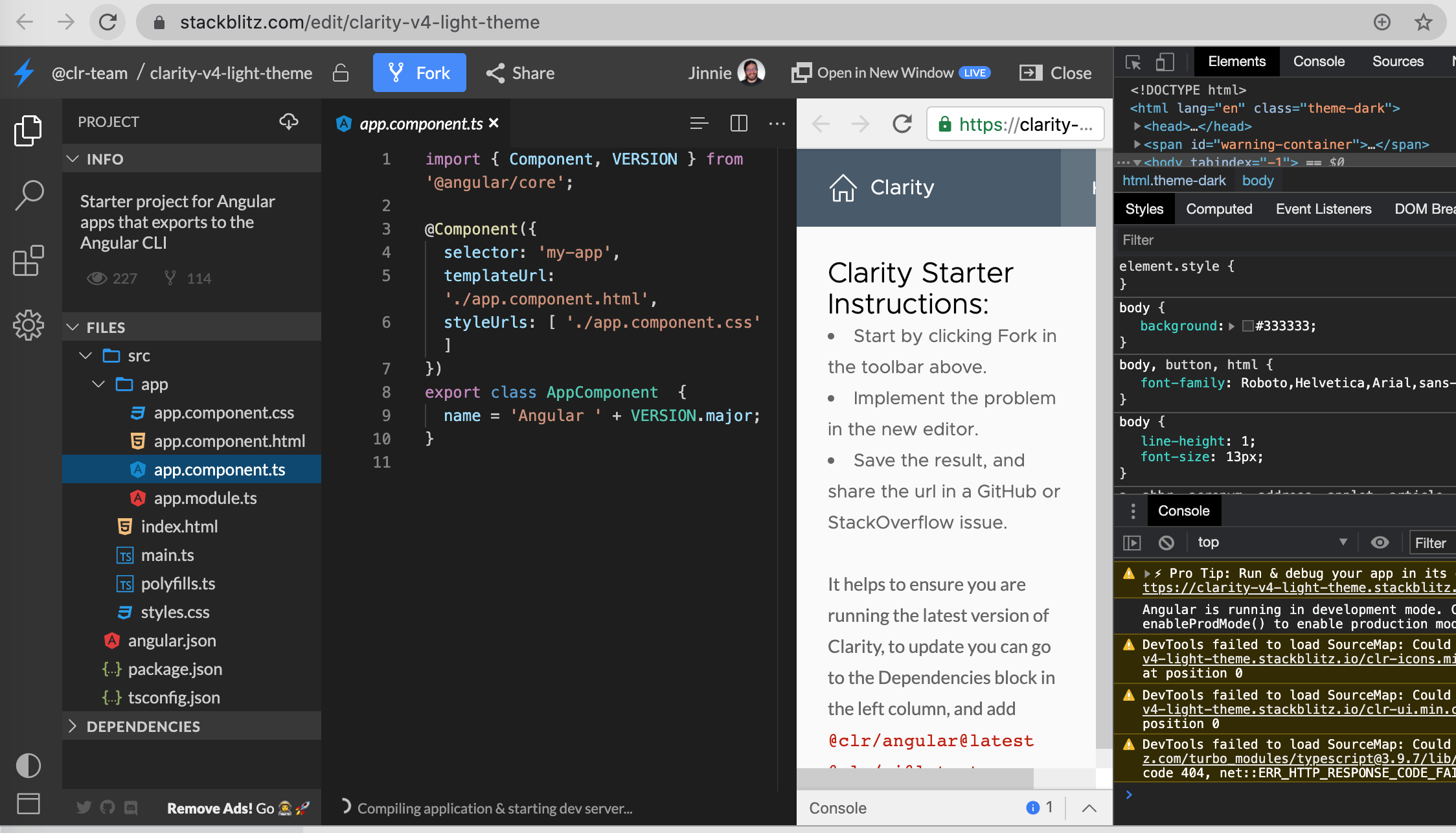This screenshot has height=833, width=1456.
Task: Open app.component.html in file tree
Action: click(229, 441)
